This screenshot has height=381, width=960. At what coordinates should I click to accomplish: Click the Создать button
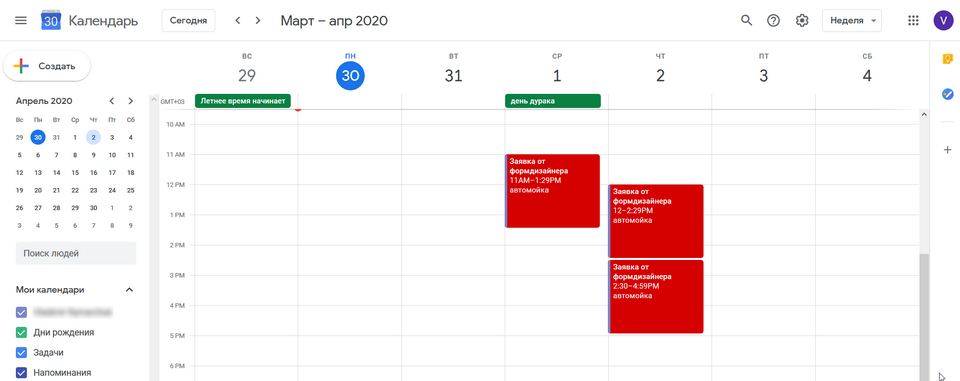47,66
